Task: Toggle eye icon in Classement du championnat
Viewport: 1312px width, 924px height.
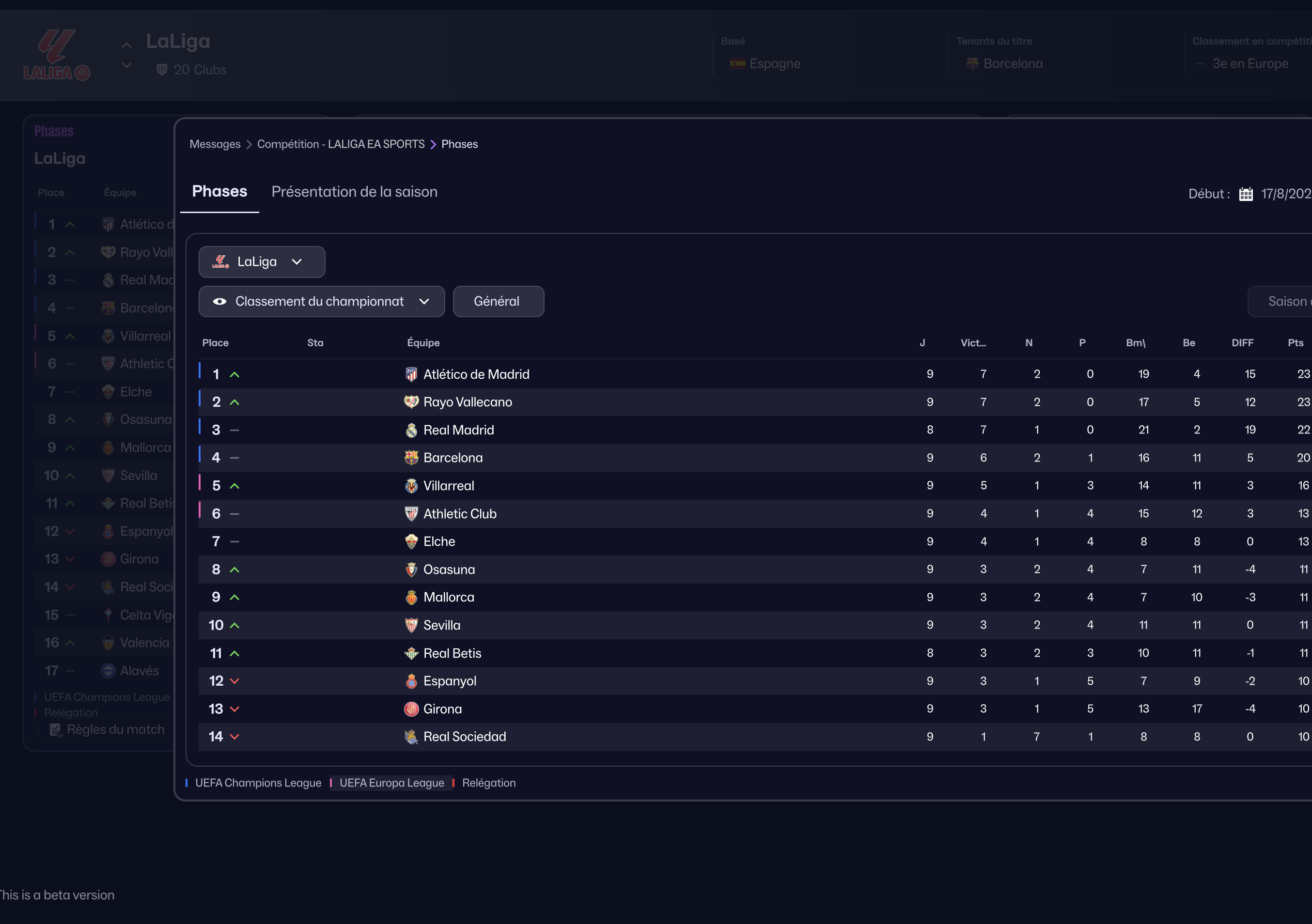Action: (x=219, y=302)
